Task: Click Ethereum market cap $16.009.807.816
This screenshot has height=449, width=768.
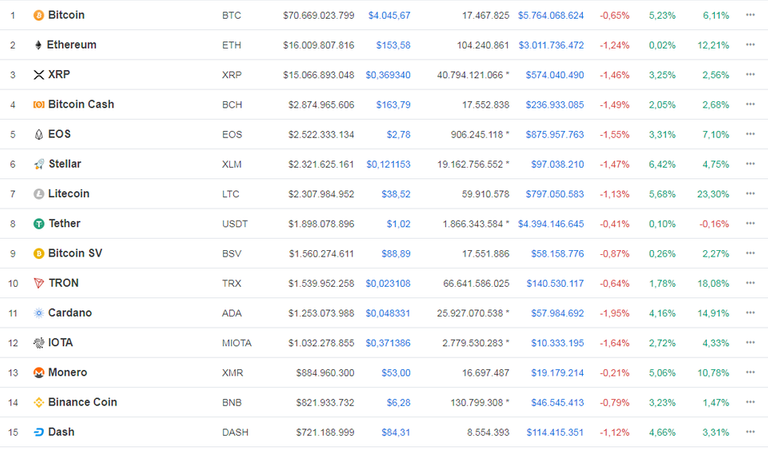Action: (318, 46)
